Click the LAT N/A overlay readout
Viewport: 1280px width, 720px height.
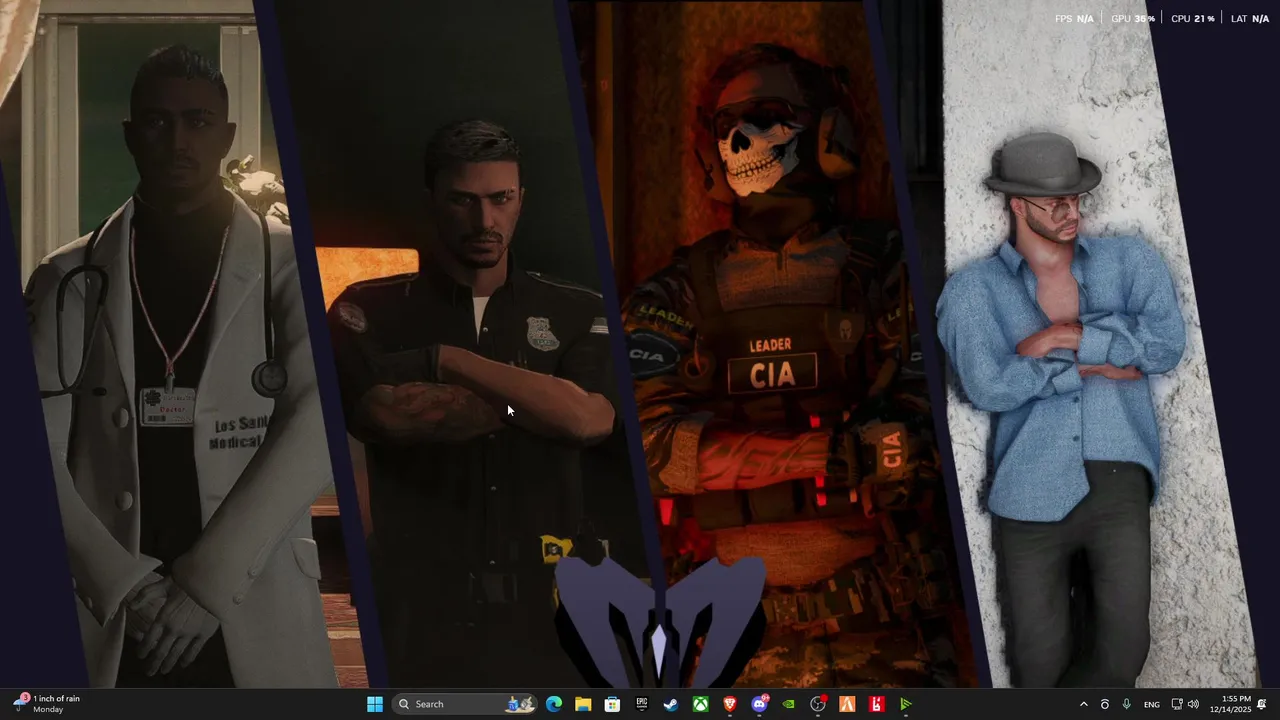(1250, 19)
